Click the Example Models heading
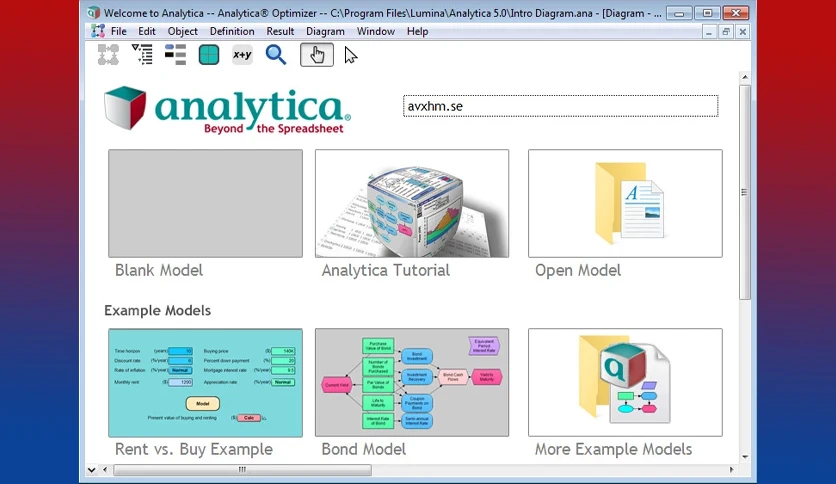Image resolution: width=836 pixels, height=484 pixels. click(x=157, y=310)
